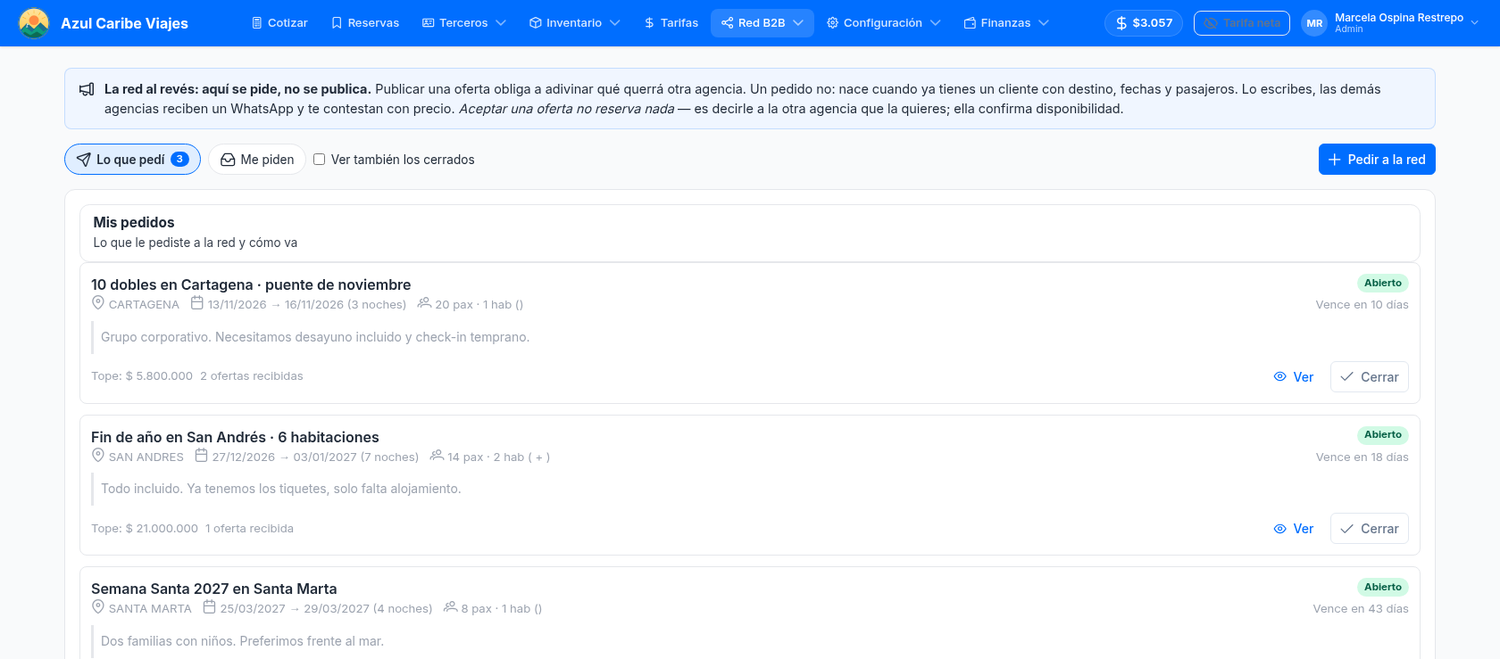Click the eye icon on the Cartagena request
1500x659 pixels.
click(x=1280, y=377)
